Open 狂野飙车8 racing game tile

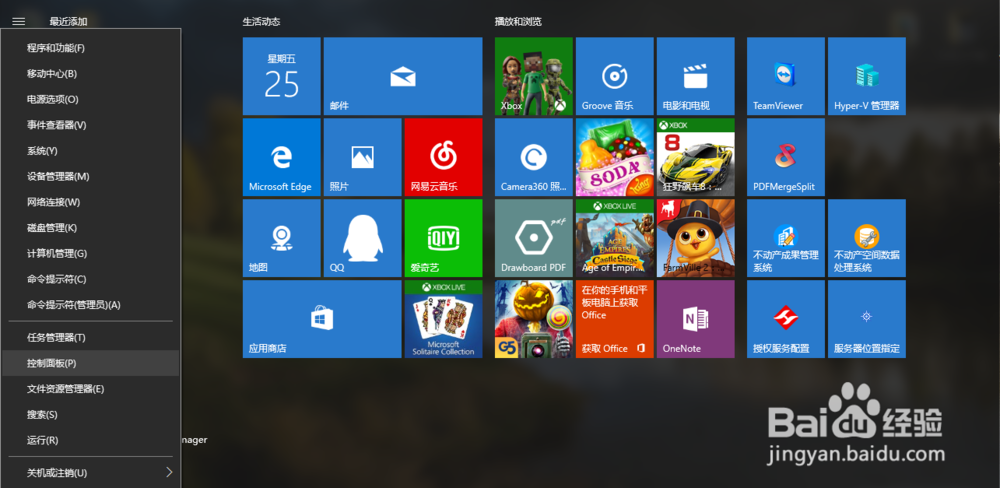[696, 157]
